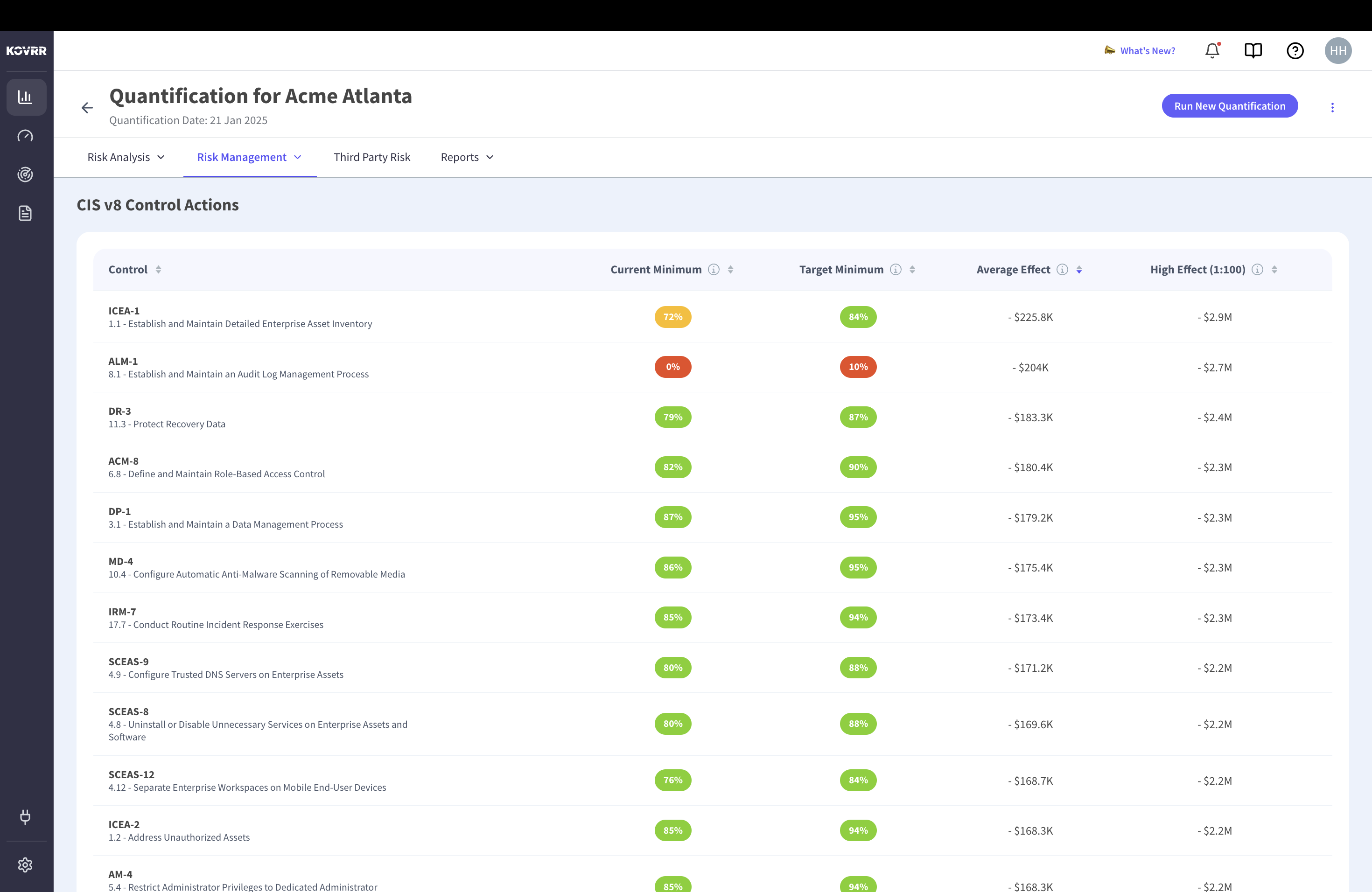Select the IRM-7 control row
The height and width of the screenshot is (892, 1372).
pyautogui.click(x=713, y=618)
